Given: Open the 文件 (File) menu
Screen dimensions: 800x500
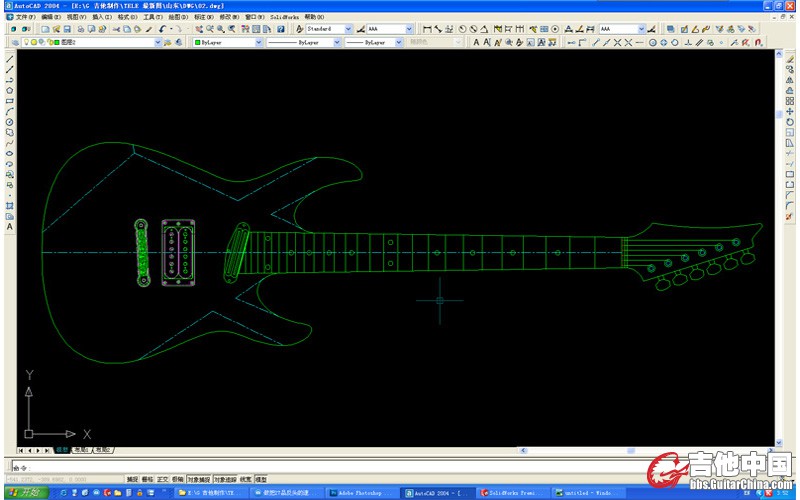Looking at the screenshot, I should coord(25,17).
